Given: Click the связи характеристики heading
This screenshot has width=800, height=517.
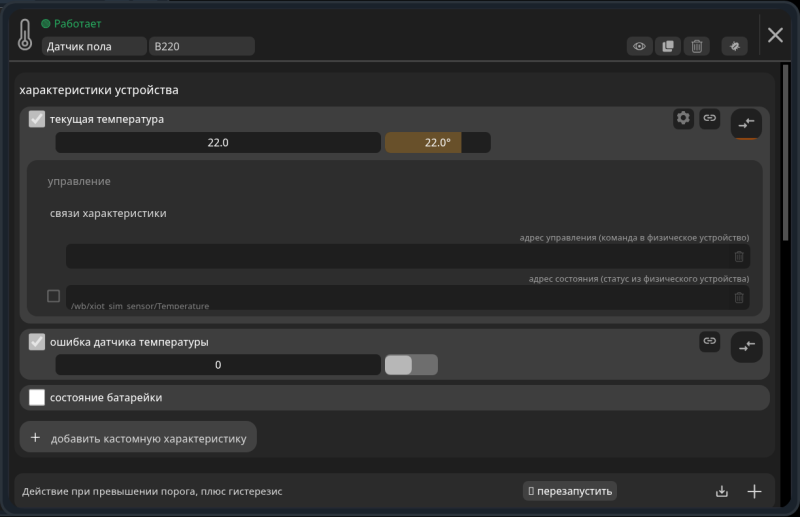Looking at the screenshot, I should tap(108, 213).
